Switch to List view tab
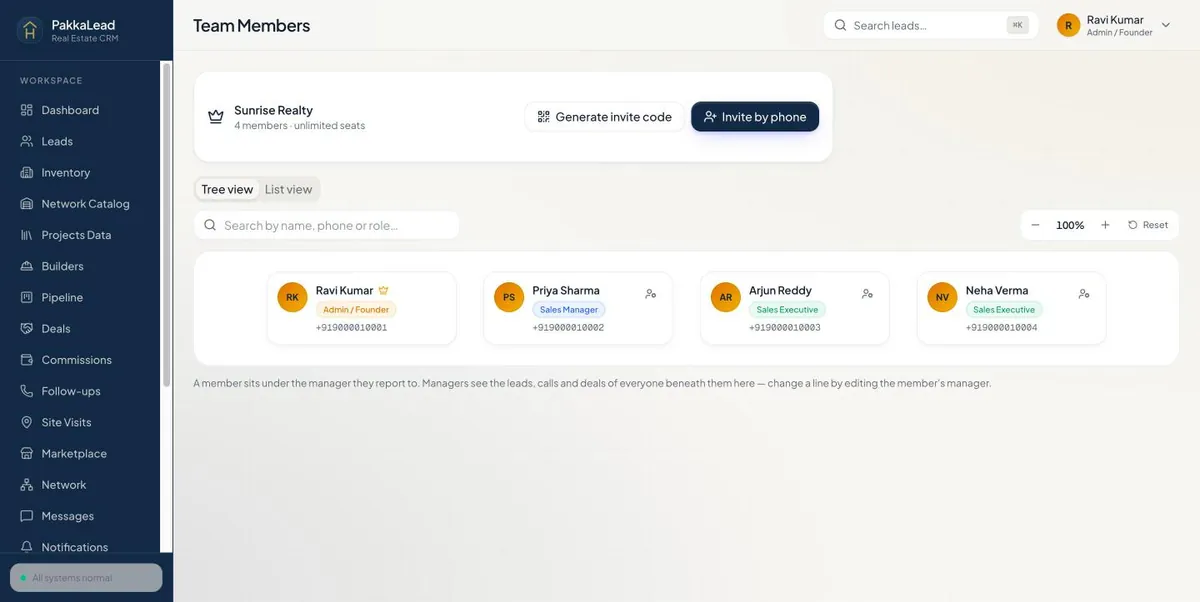The height and width of the screenshot is (602, 1200). click(x=288, y=189)
